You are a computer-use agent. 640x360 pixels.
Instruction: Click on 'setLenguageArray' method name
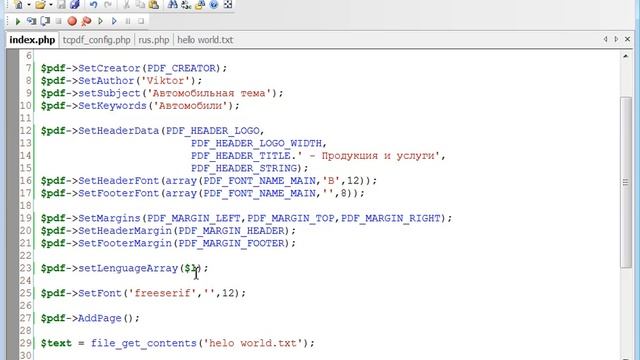point(128,268)
